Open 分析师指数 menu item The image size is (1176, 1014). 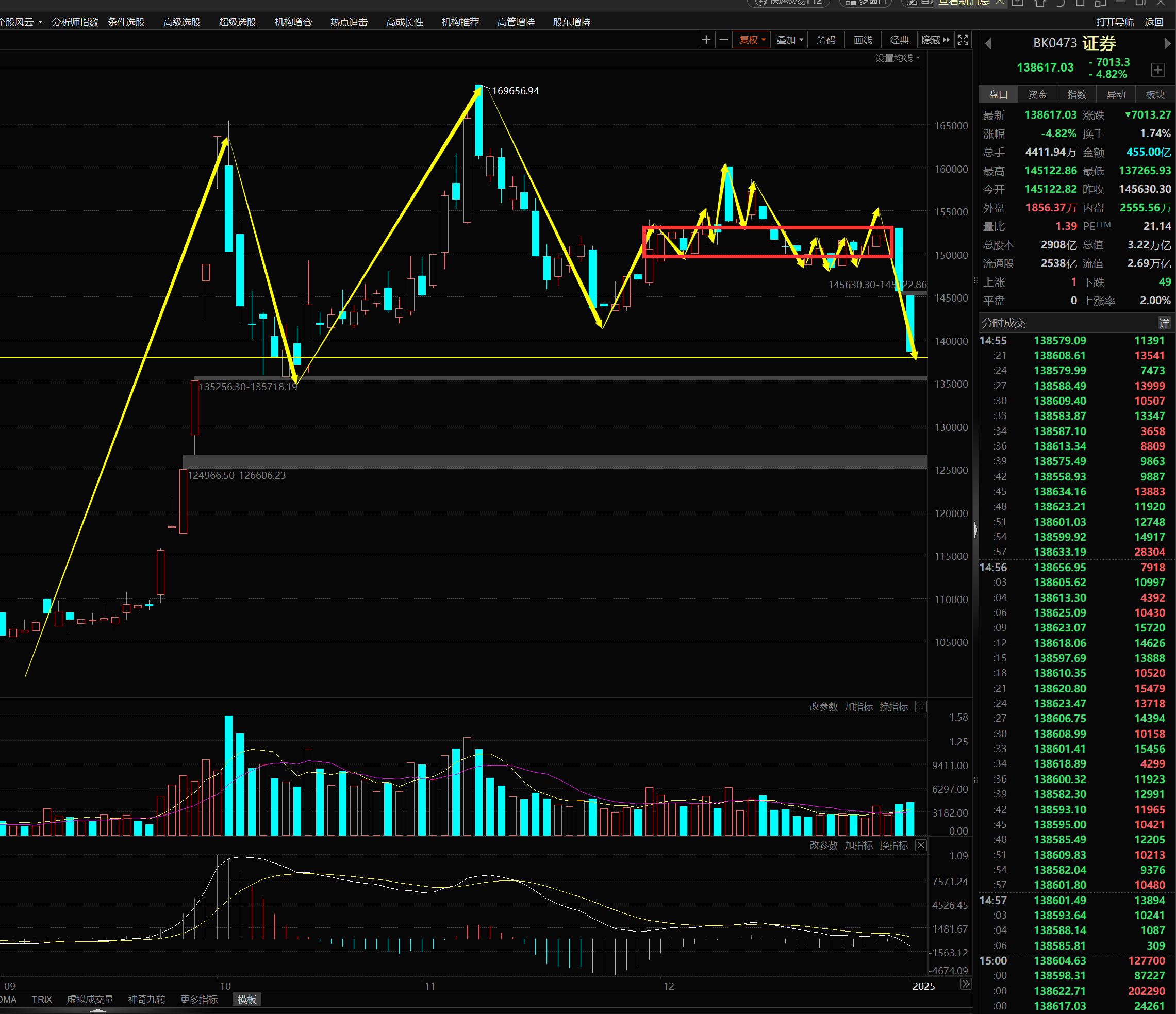[x=75, y=22]
